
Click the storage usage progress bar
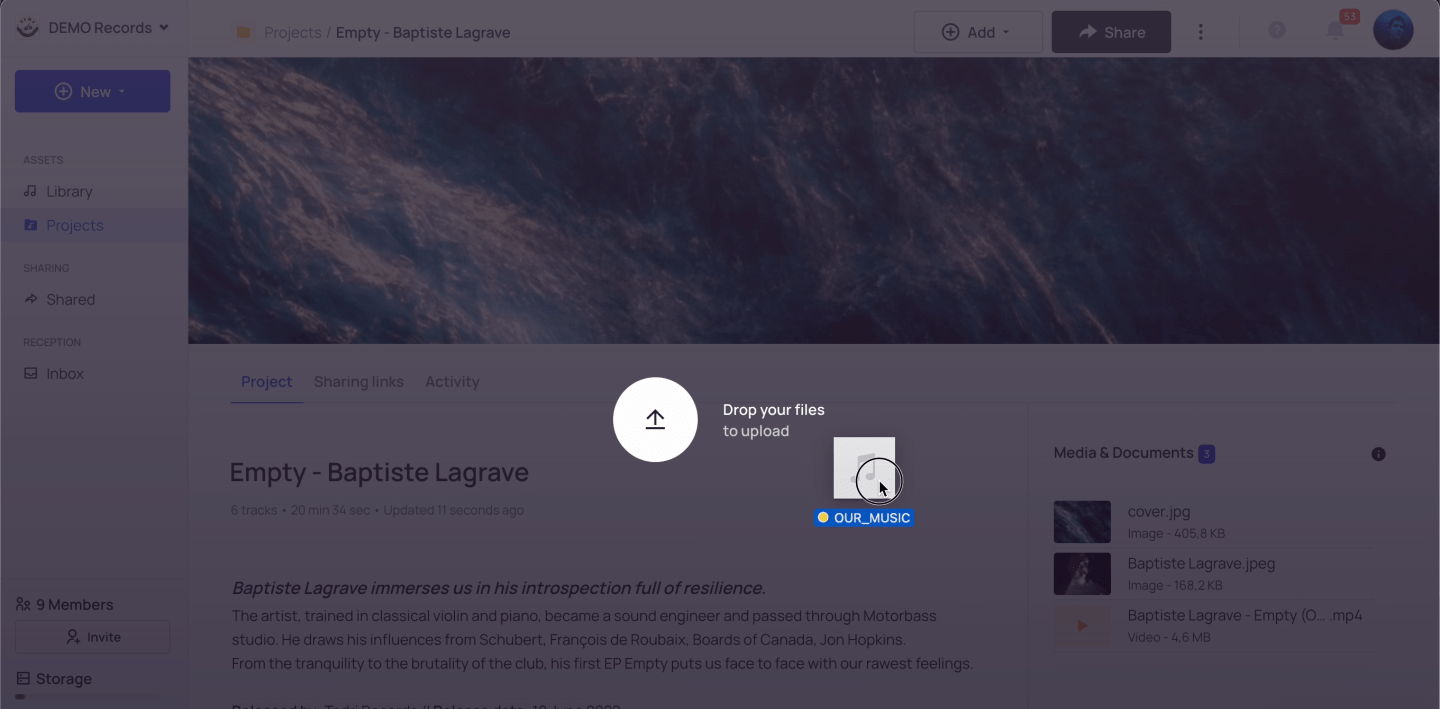click(87, 696)
